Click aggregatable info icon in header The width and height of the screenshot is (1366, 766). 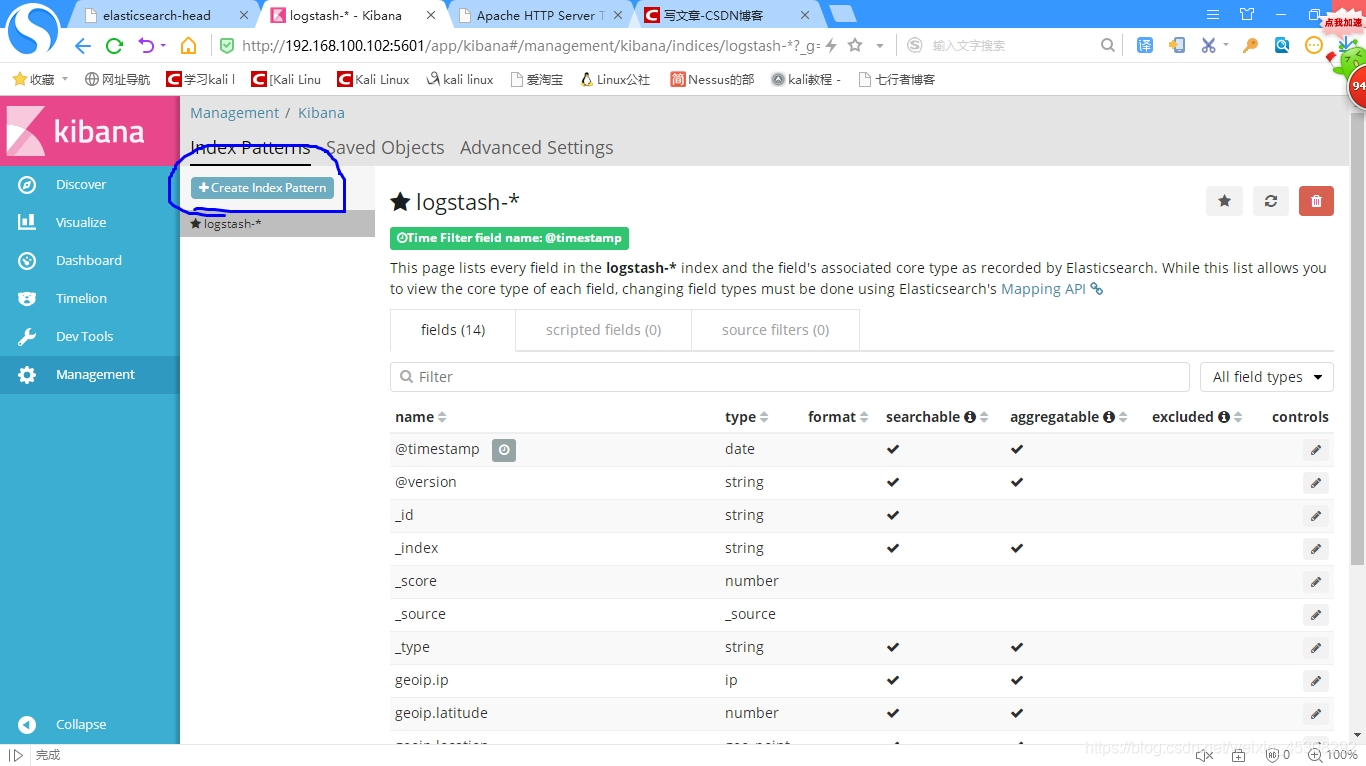click(1108, 417)
